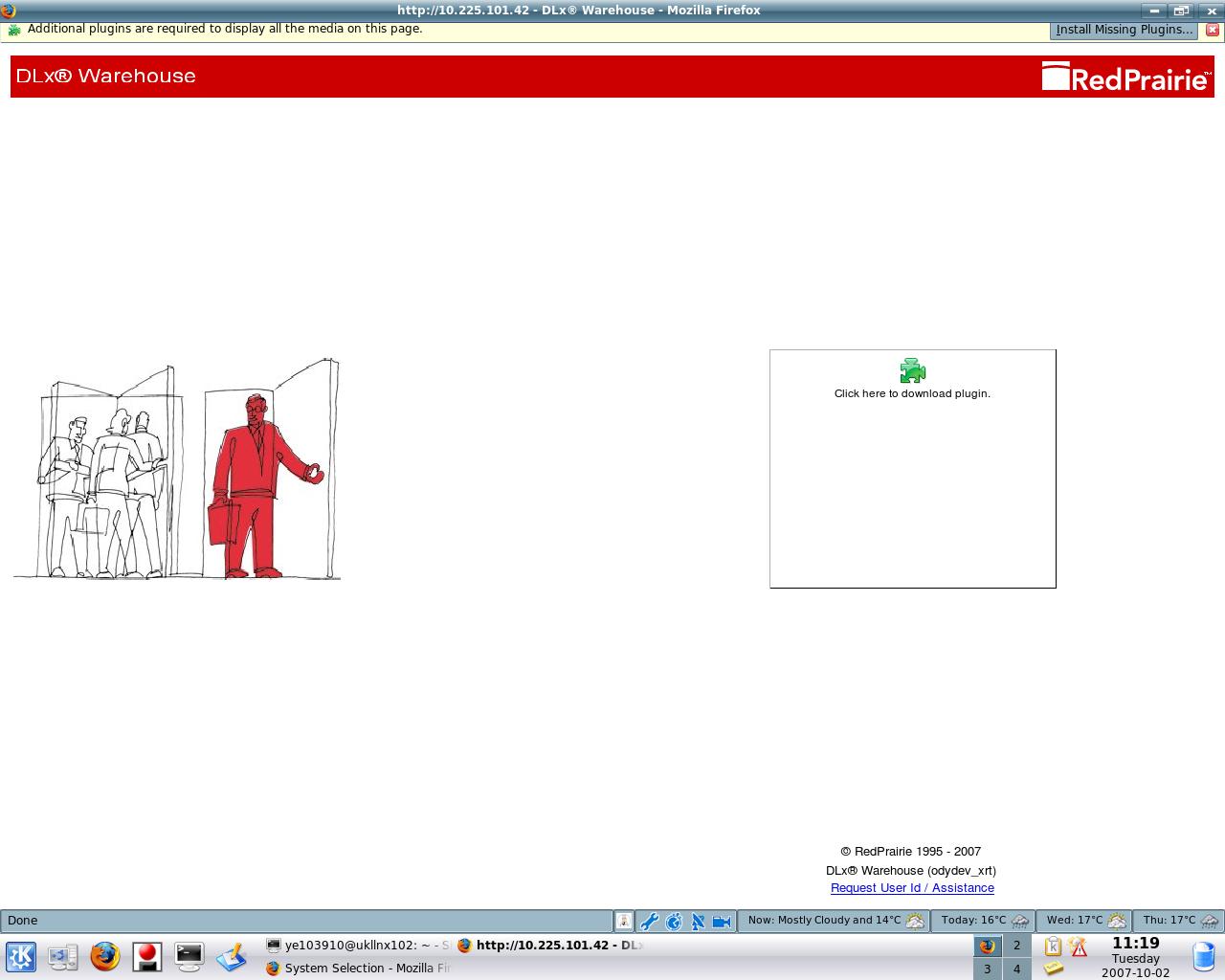The image size is (1225, 980).
Task: Click the 'Today: 16°C' forecast
Action: point(985,921)
